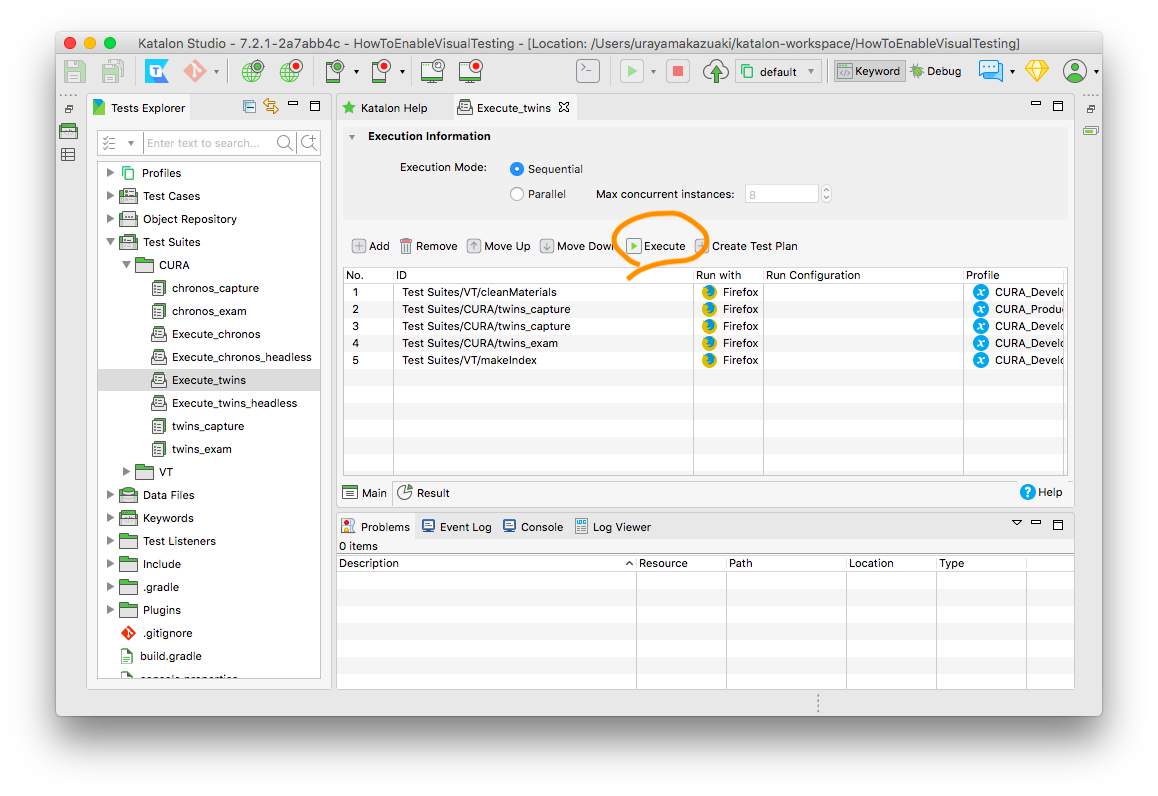Expand the VT folder
This screenshot has width=1158, height=796.
126,471
